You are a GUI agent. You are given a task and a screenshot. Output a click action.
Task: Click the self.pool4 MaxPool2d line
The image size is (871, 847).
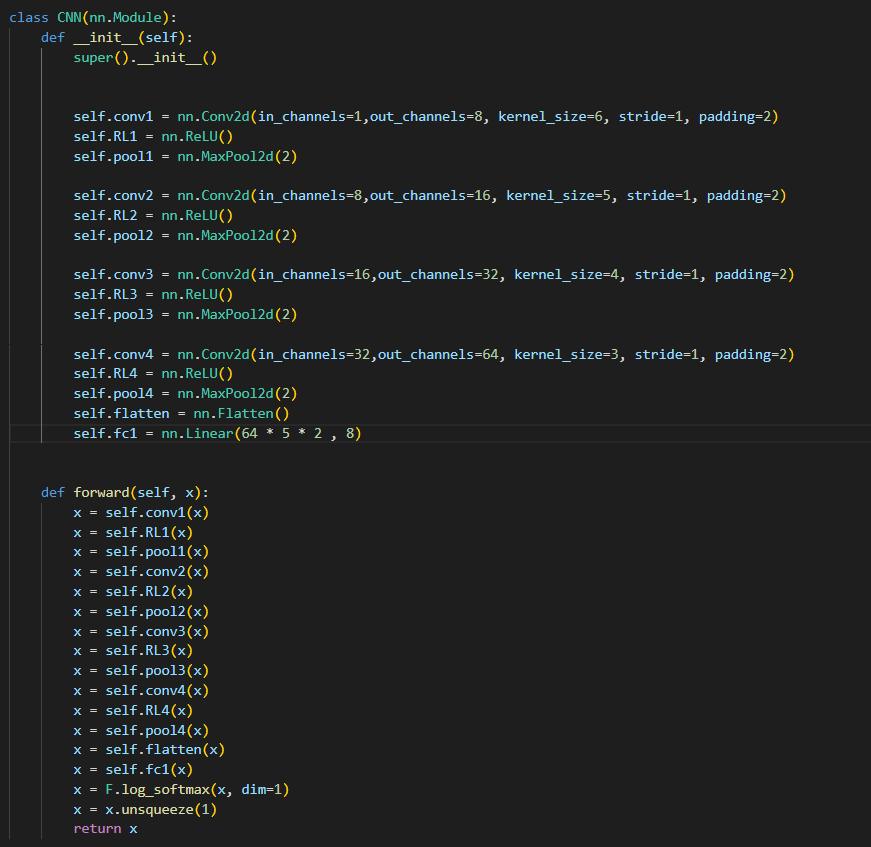pyautogui.click(x=185, y=393)
